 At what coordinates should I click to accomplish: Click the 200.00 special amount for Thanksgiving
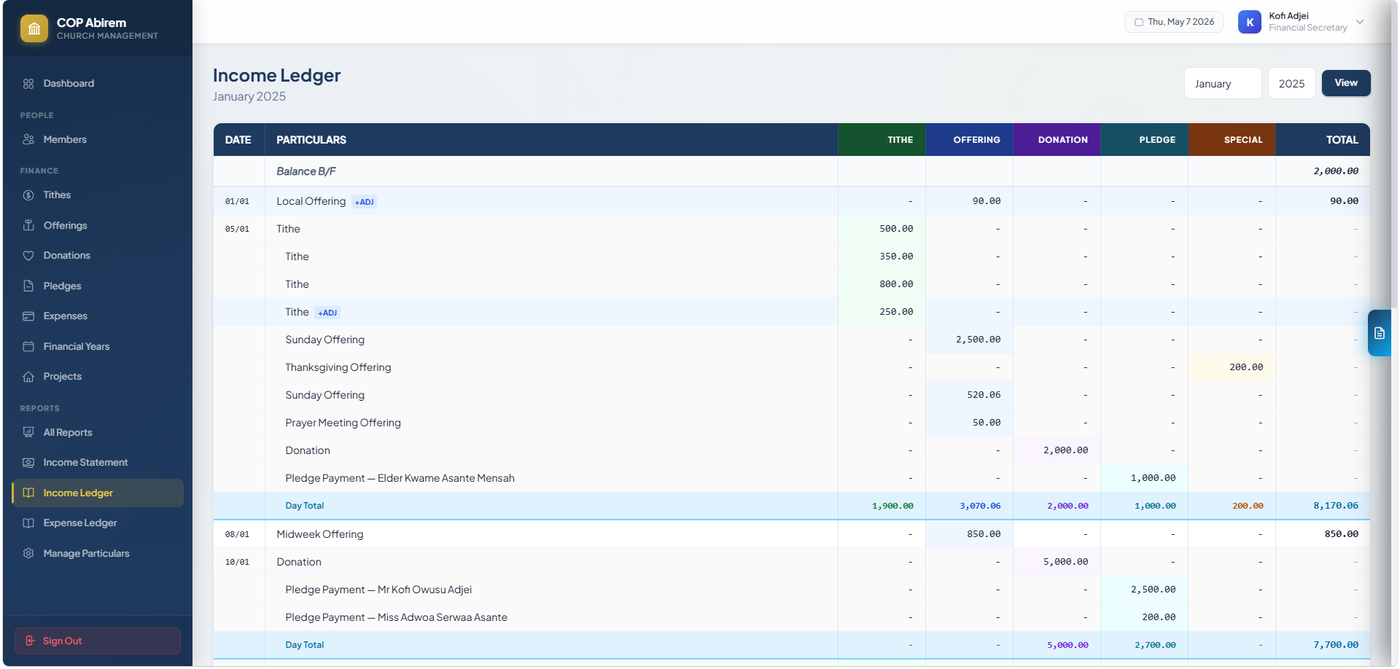tap(1246, 368)
